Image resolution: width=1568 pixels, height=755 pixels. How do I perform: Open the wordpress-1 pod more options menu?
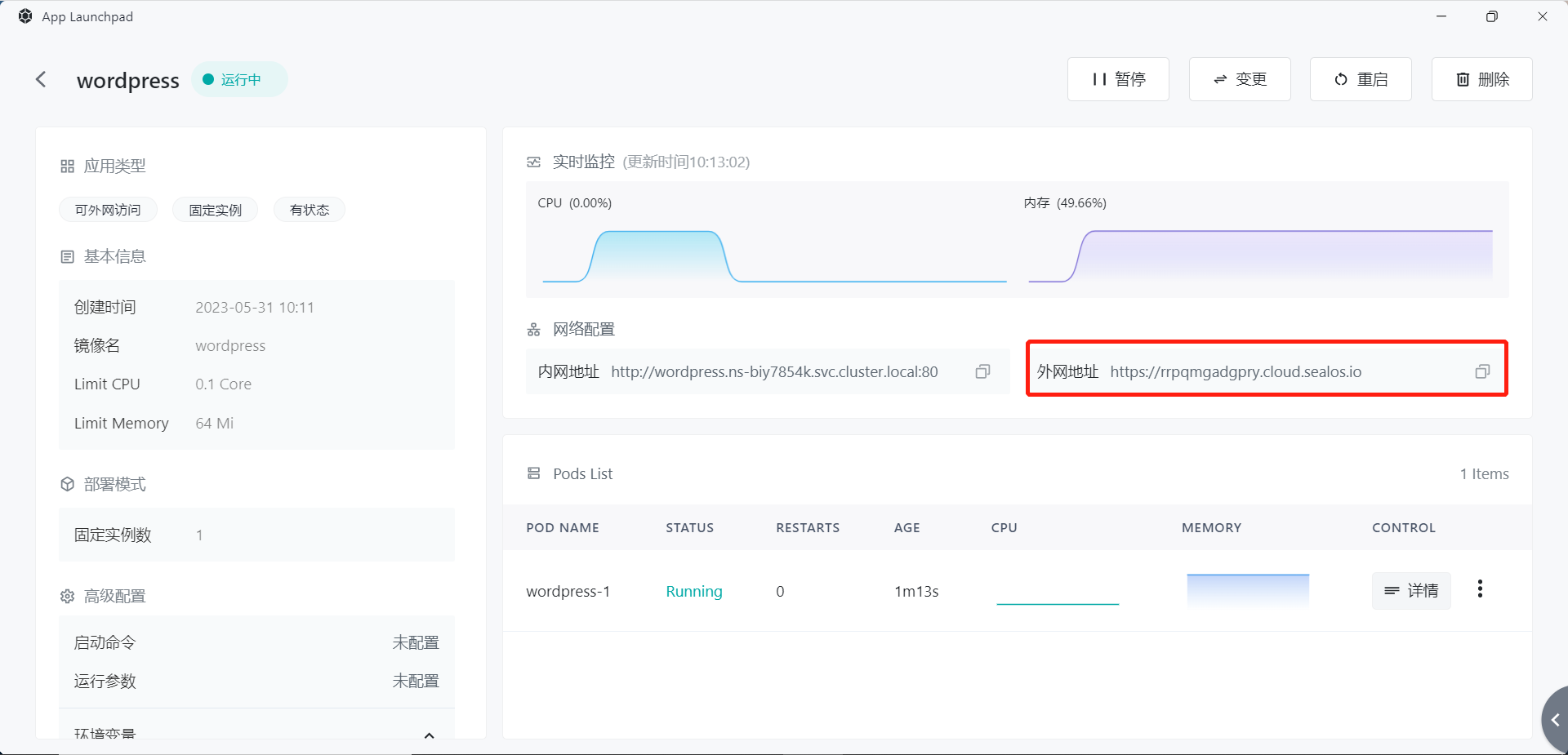point(1480,589)
